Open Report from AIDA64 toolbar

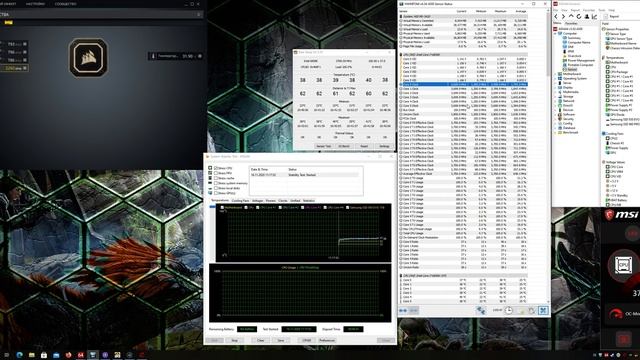611,16
